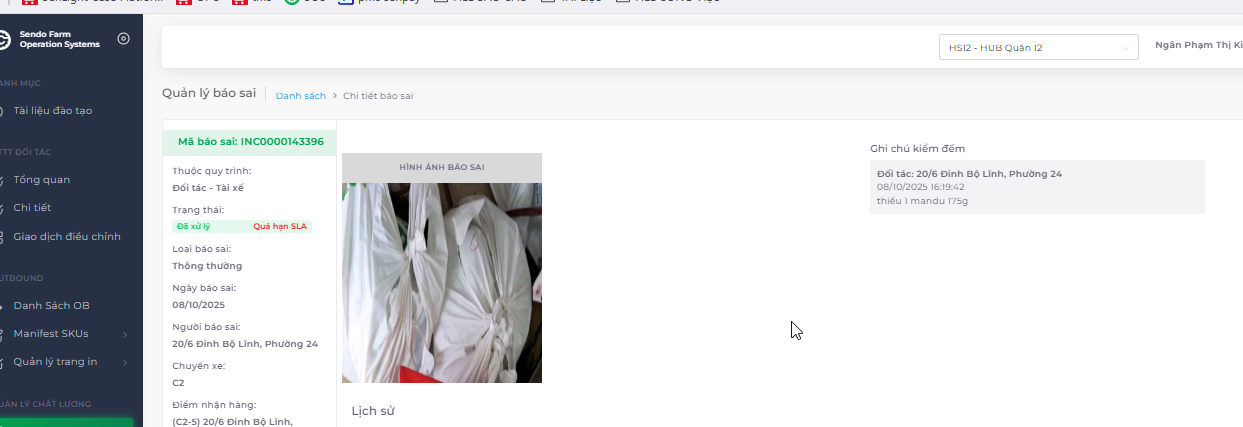
Task: Open the Chi tiết sidebar item
Action: pos(32,208)
